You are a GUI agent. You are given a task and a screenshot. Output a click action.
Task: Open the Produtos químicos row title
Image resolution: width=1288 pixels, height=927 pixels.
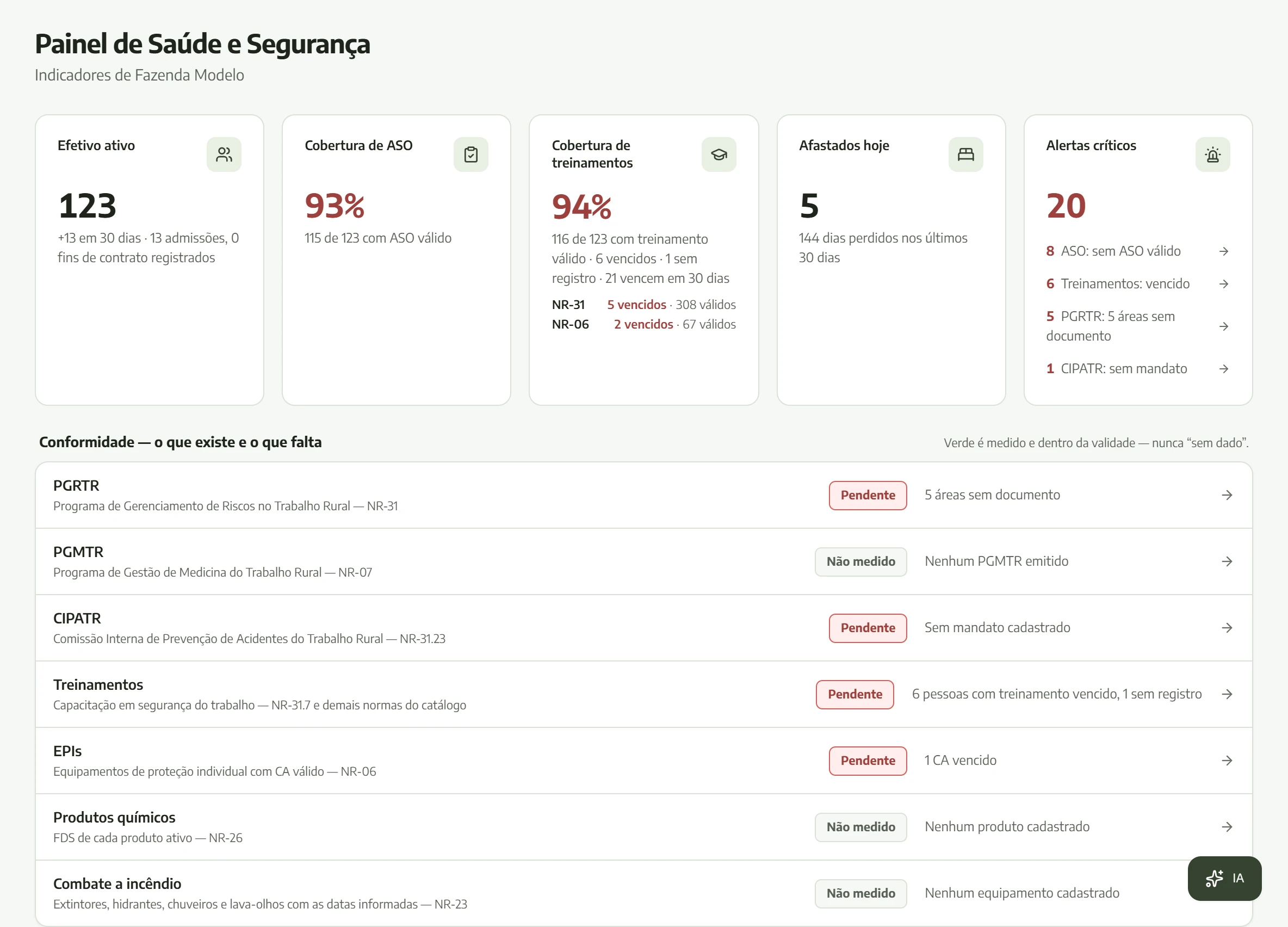pyautogui.click(x=114, y=818)
